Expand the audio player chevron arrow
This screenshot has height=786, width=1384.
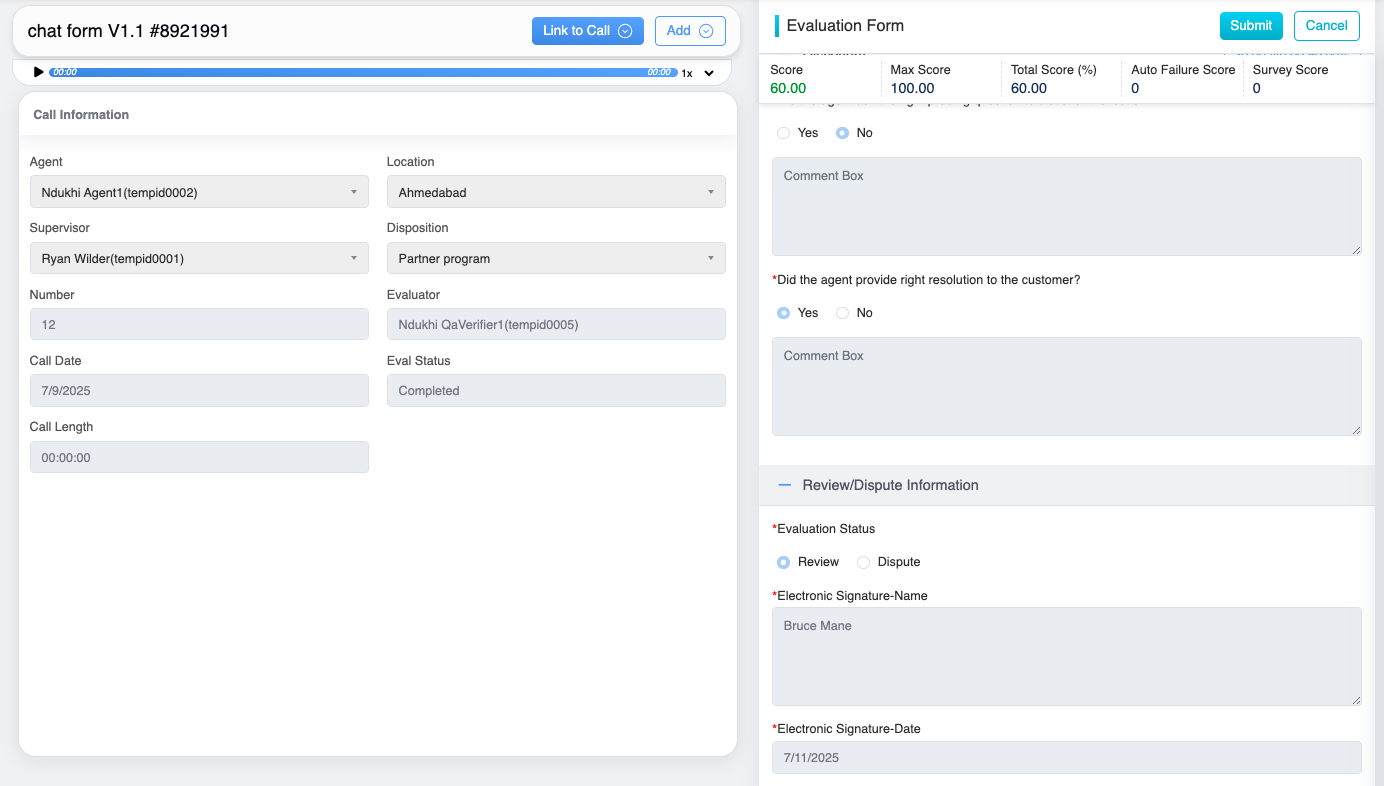coord(709,73)
